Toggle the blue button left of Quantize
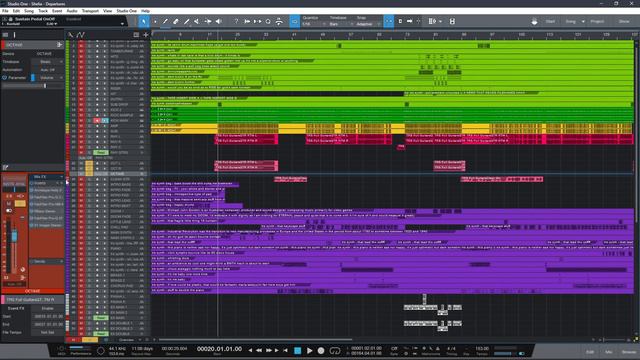 pos(294,21)
